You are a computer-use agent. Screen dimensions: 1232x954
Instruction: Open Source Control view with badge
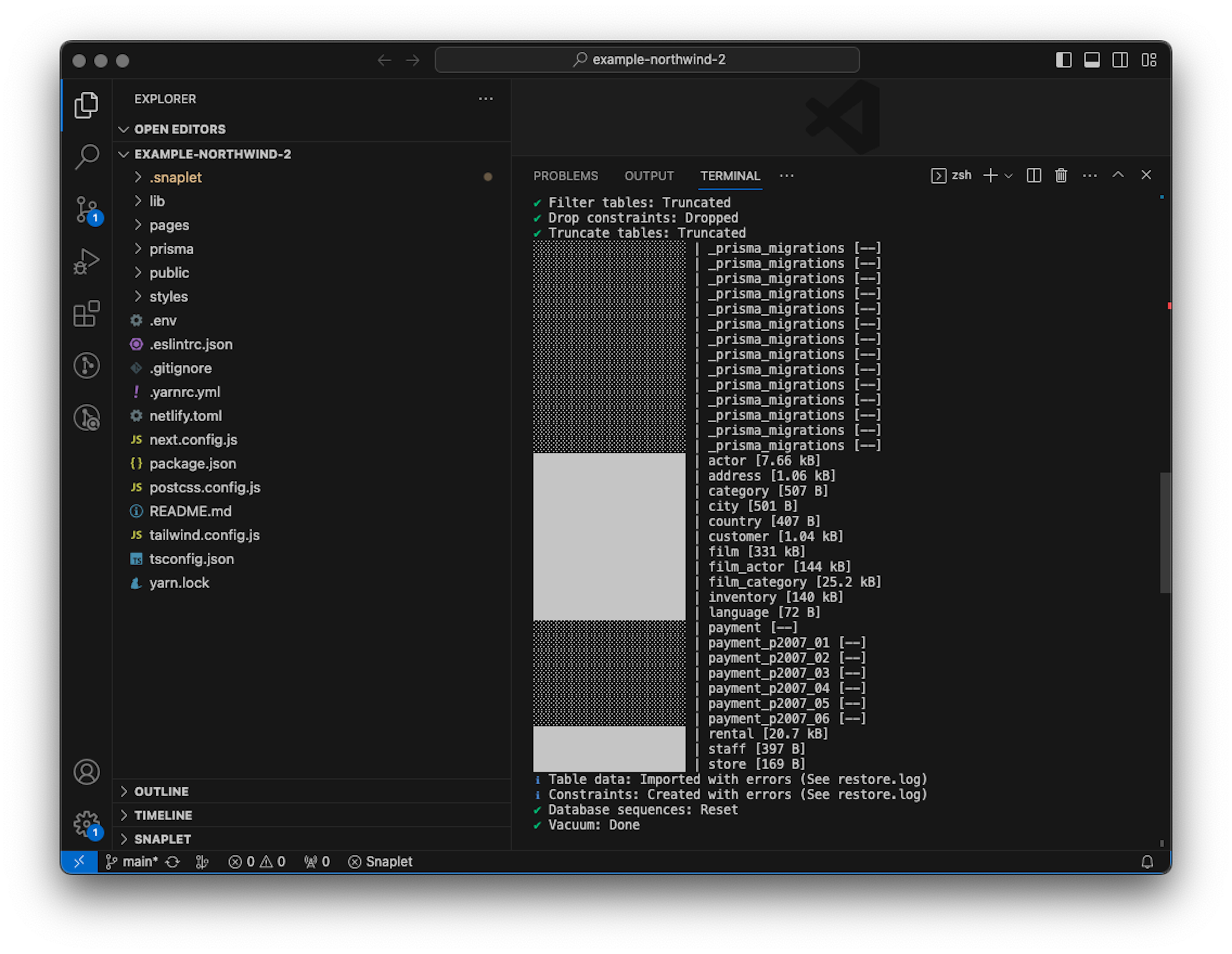tap(88, 210)
